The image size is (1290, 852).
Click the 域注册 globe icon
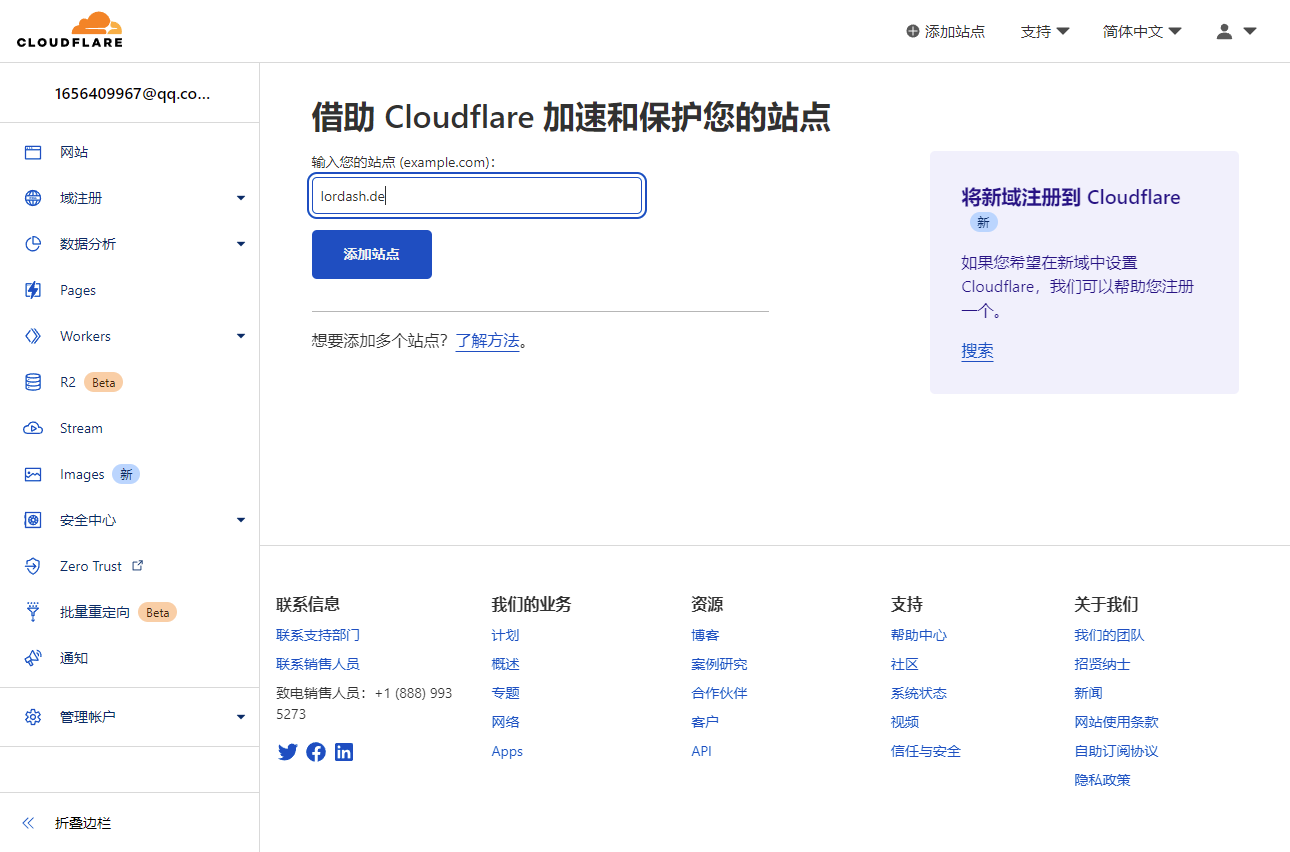pyautogui.click(x=33, y=198)
